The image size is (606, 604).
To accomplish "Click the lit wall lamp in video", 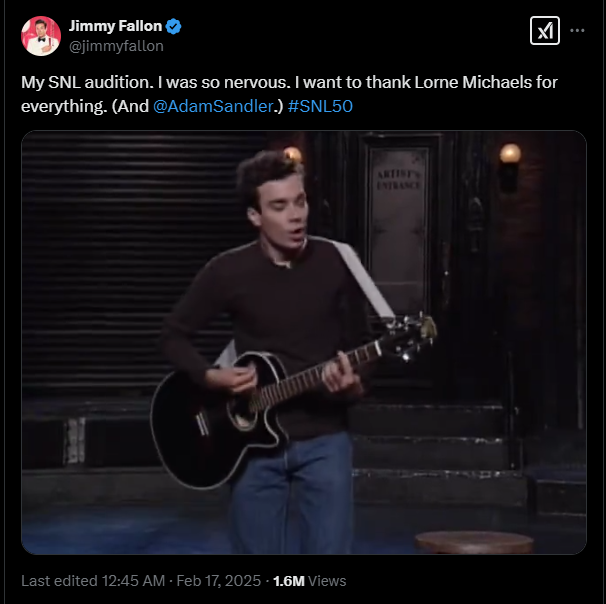I will click(x=510, y=155).
